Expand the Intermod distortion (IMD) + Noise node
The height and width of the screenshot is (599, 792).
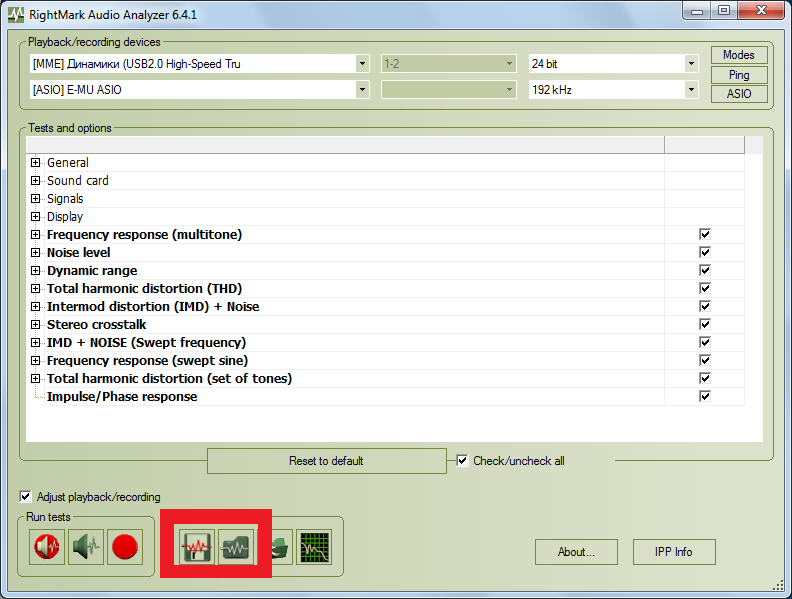pos(35,307)
